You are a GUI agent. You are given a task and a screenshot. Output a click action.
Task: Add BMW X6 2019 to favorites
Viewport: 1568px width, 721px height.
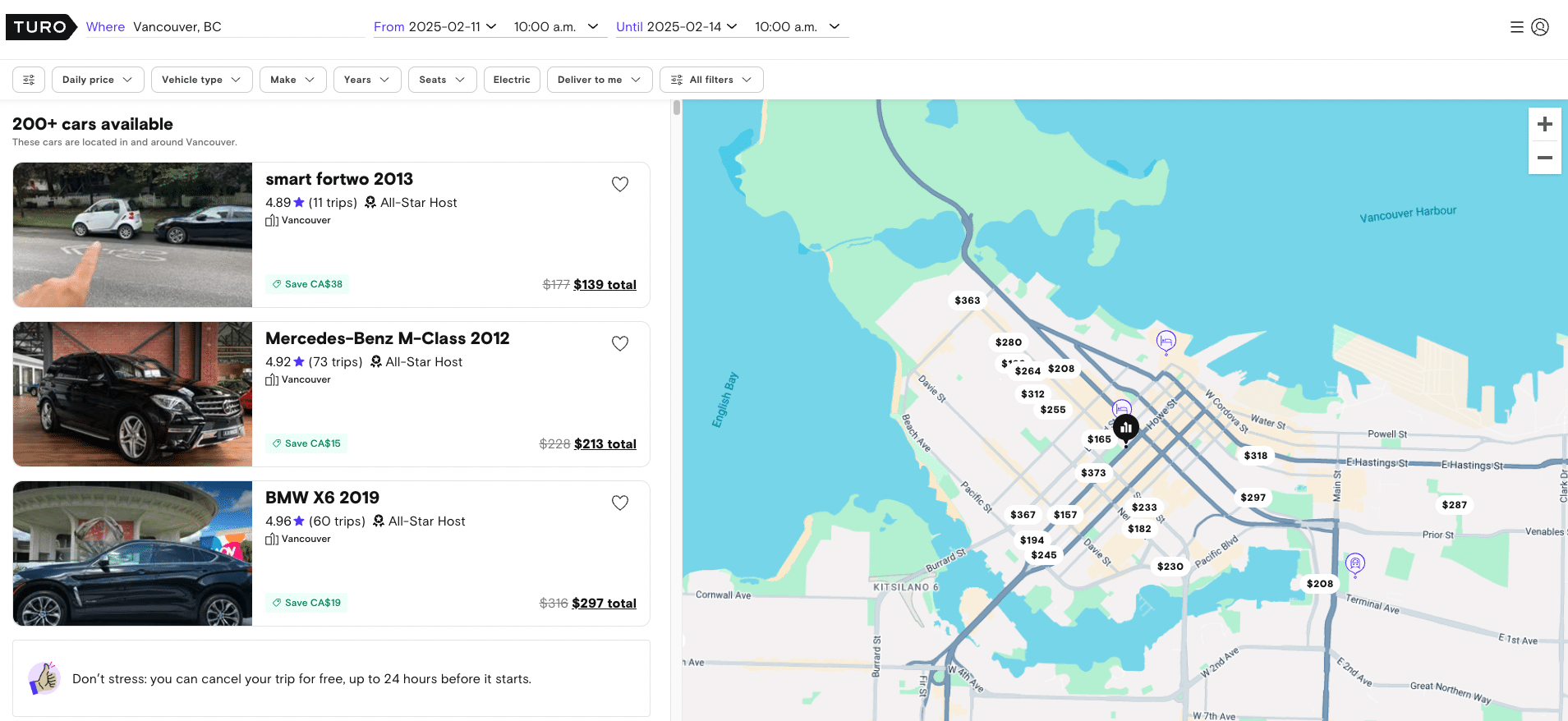620,503
